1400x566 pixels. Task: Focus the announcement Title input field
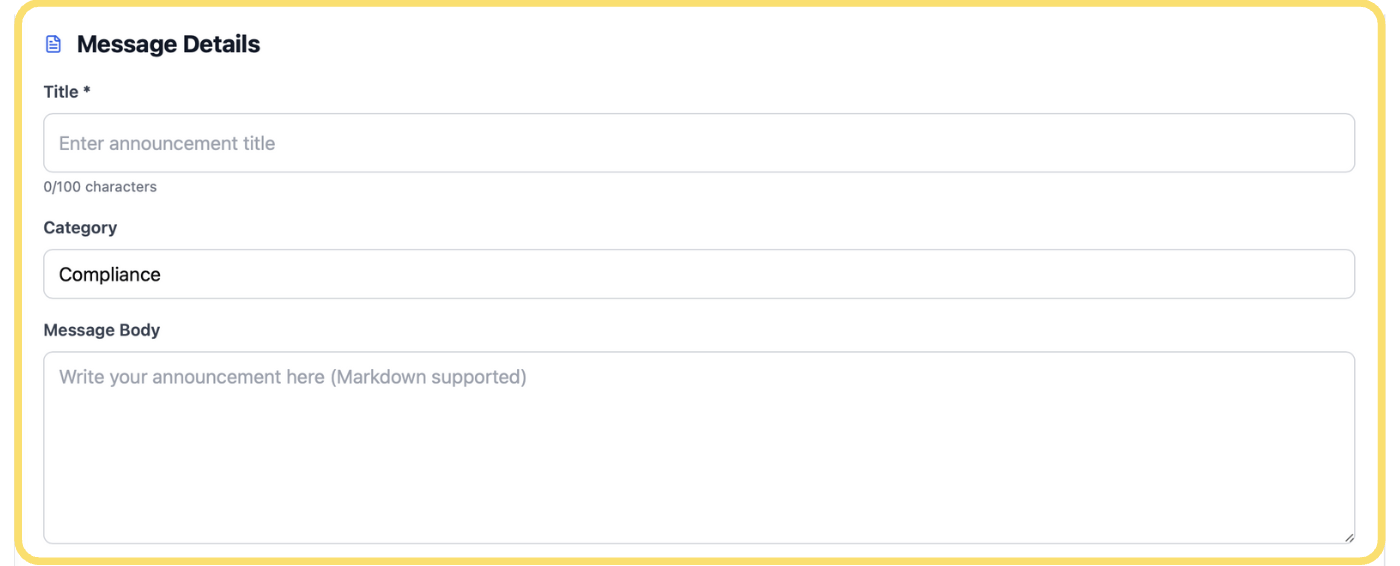pyautogui.click(x=698, y=143)
